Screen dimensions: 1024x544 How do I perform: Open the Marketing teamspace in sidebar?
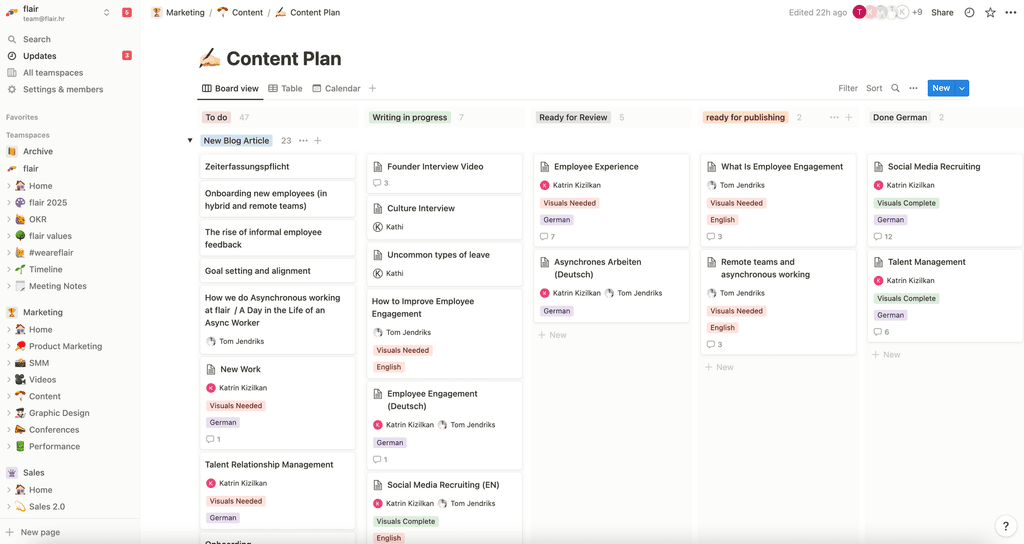(x=43, y=313)
